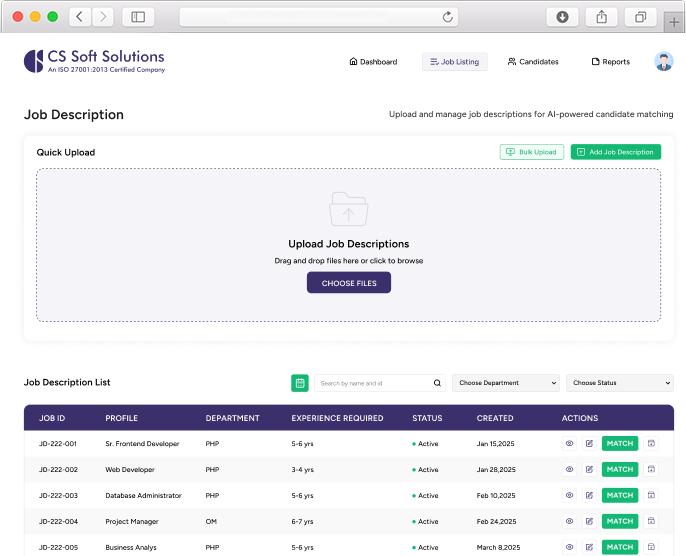Toggle the Safari sidebar button
Image resolution: width=686 pixels, height=556 pixels.
point(138,17)
